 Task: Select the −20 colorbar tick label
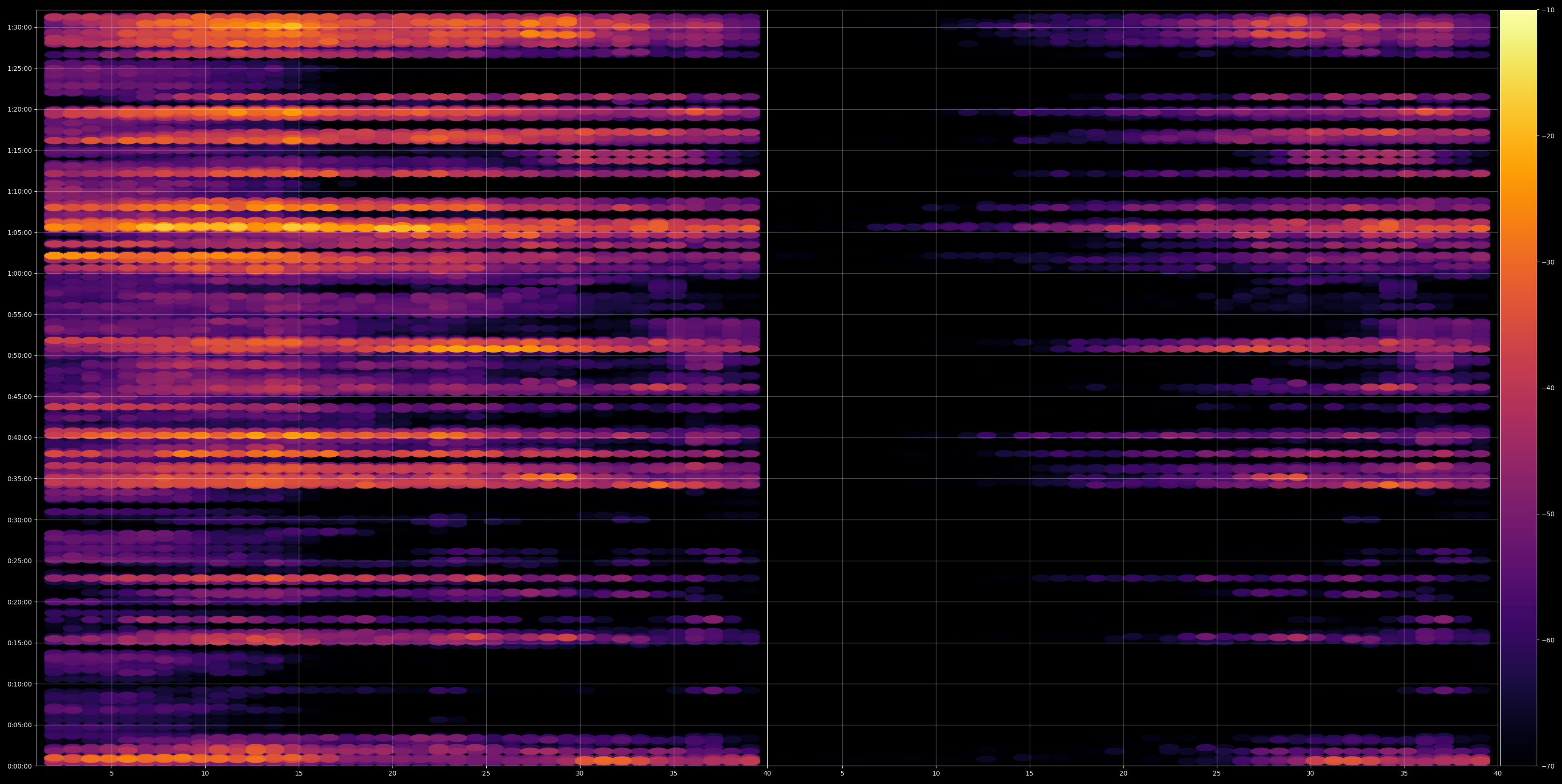(1548, 136)
